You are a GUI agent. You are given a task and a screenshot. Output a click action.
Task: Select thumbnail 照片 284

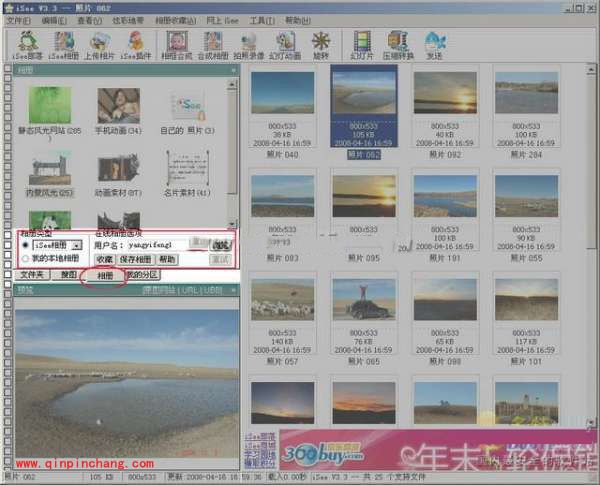[x=526, y=113]
